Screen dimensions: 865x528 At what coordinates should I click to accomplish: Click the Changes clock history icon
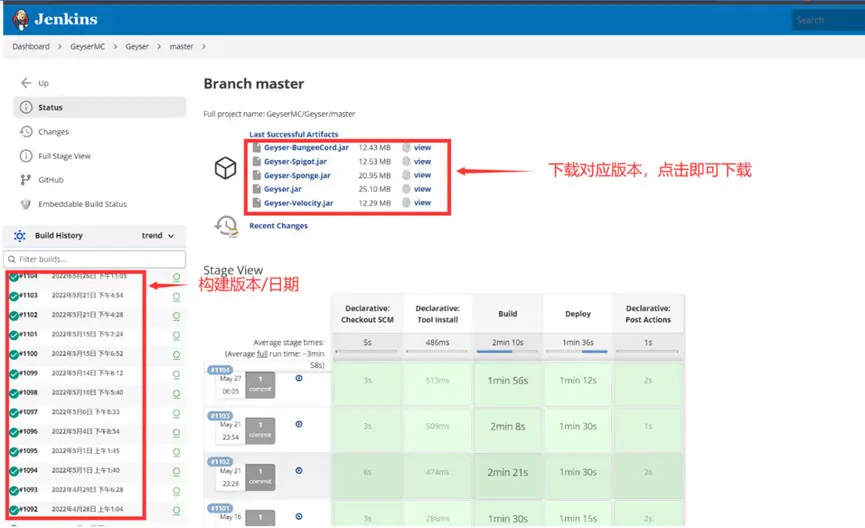tap(26, 131)
